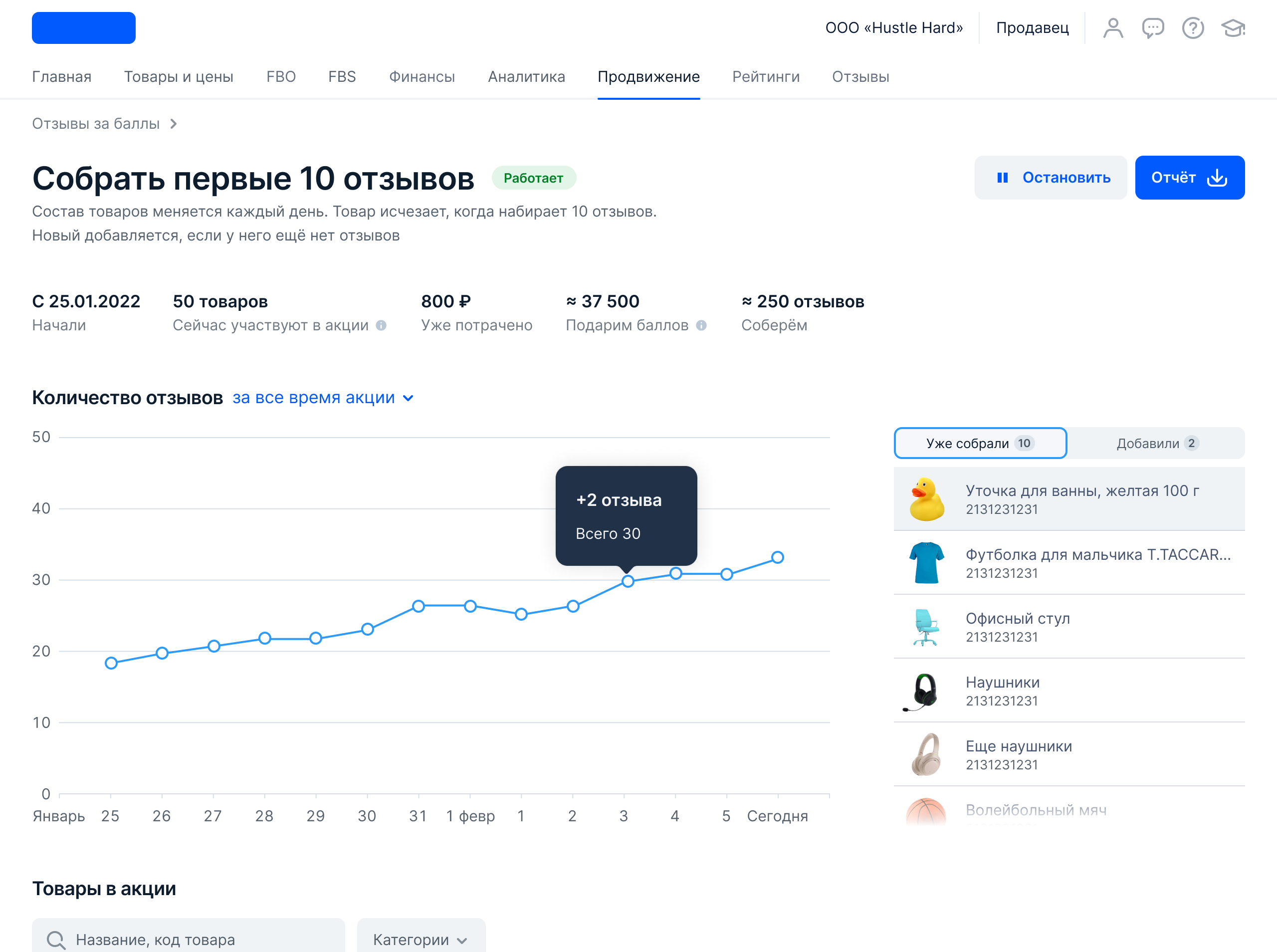Click chart data point for 'Сегодня'
This screenshot has height=952, width=1277.
pyautogui.click(x=778, y=557)
